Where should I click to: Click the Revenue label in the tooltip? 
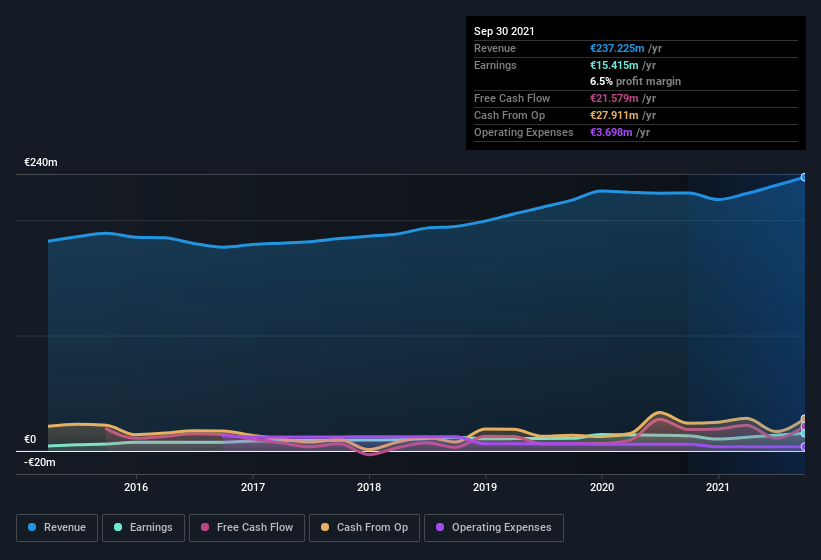tap(495, 48)
